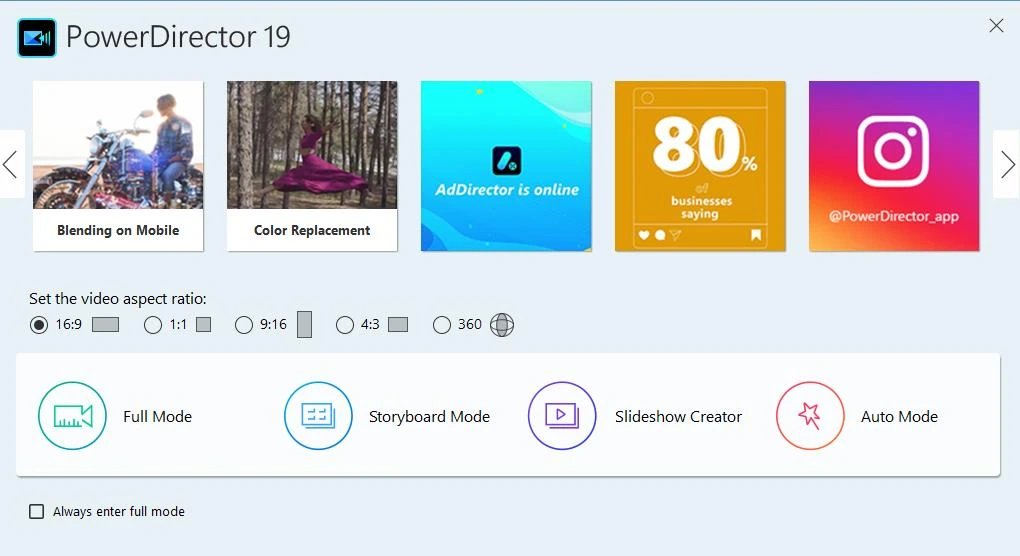Open the 80% businesses saying card
The image size is (1020, 556).
coord(700,166)
